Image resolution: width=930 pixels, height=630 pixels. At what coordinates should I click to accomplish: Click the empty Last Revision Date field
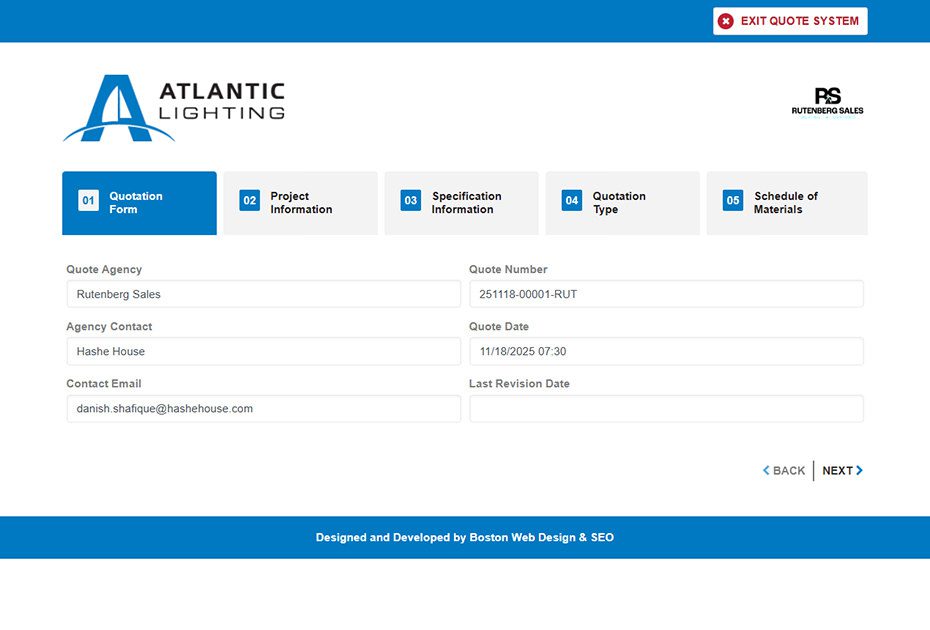pyautogui.click(x=666, y=408)
